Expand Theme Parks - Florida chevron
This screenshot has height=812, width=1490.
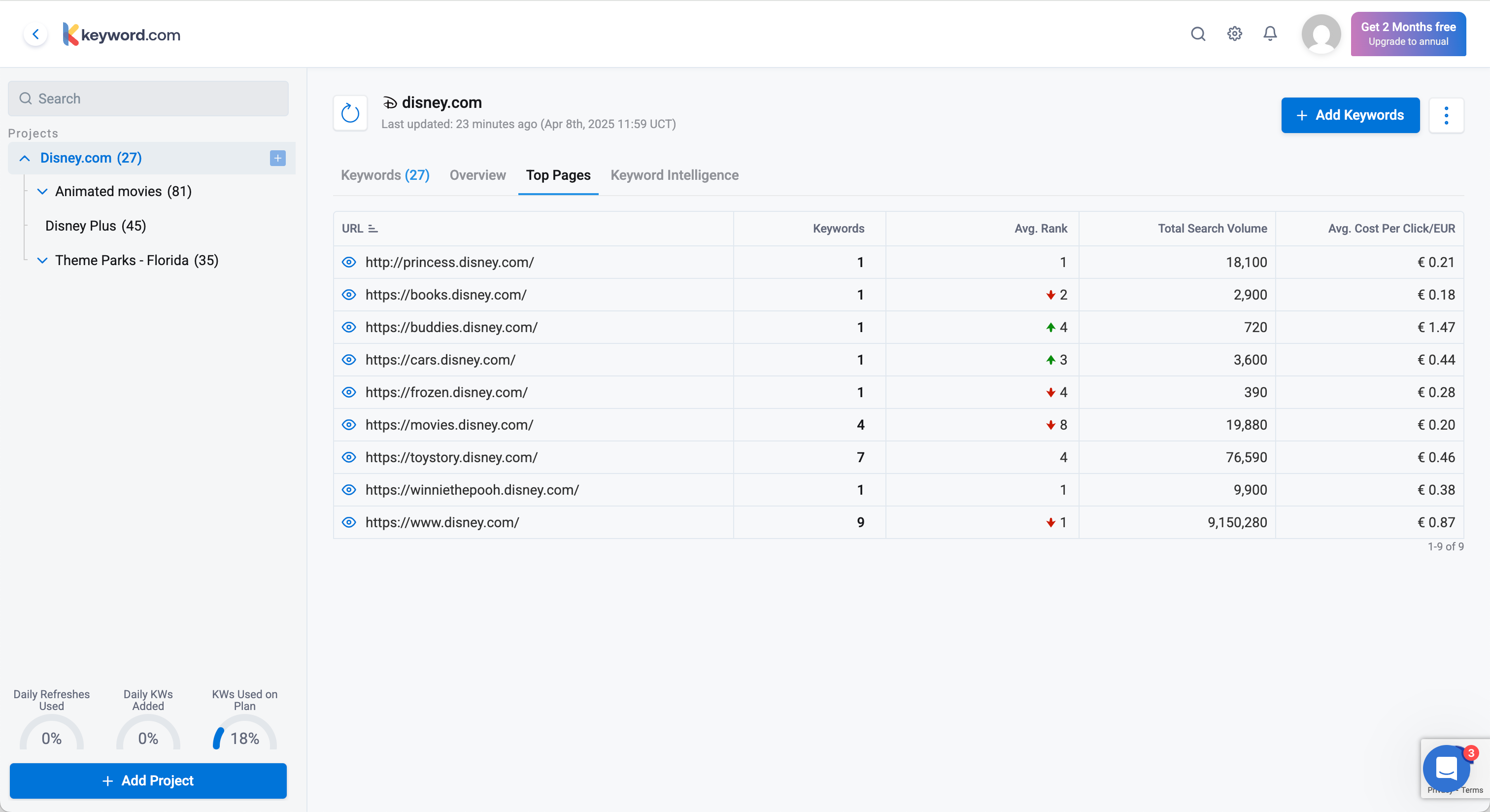[42, 260]
